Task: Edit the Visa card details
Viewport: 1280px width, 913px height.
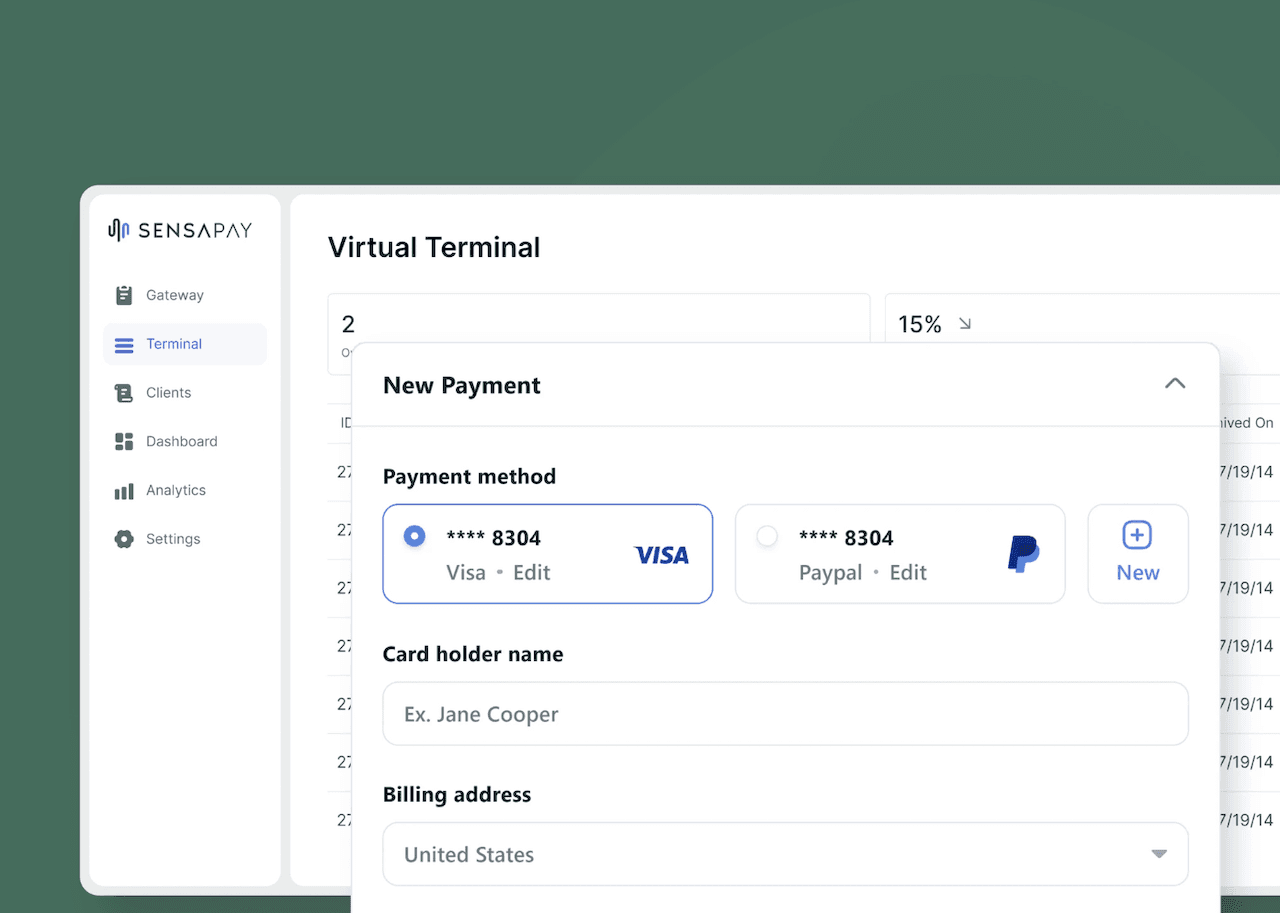Action: tap(531, 572)
